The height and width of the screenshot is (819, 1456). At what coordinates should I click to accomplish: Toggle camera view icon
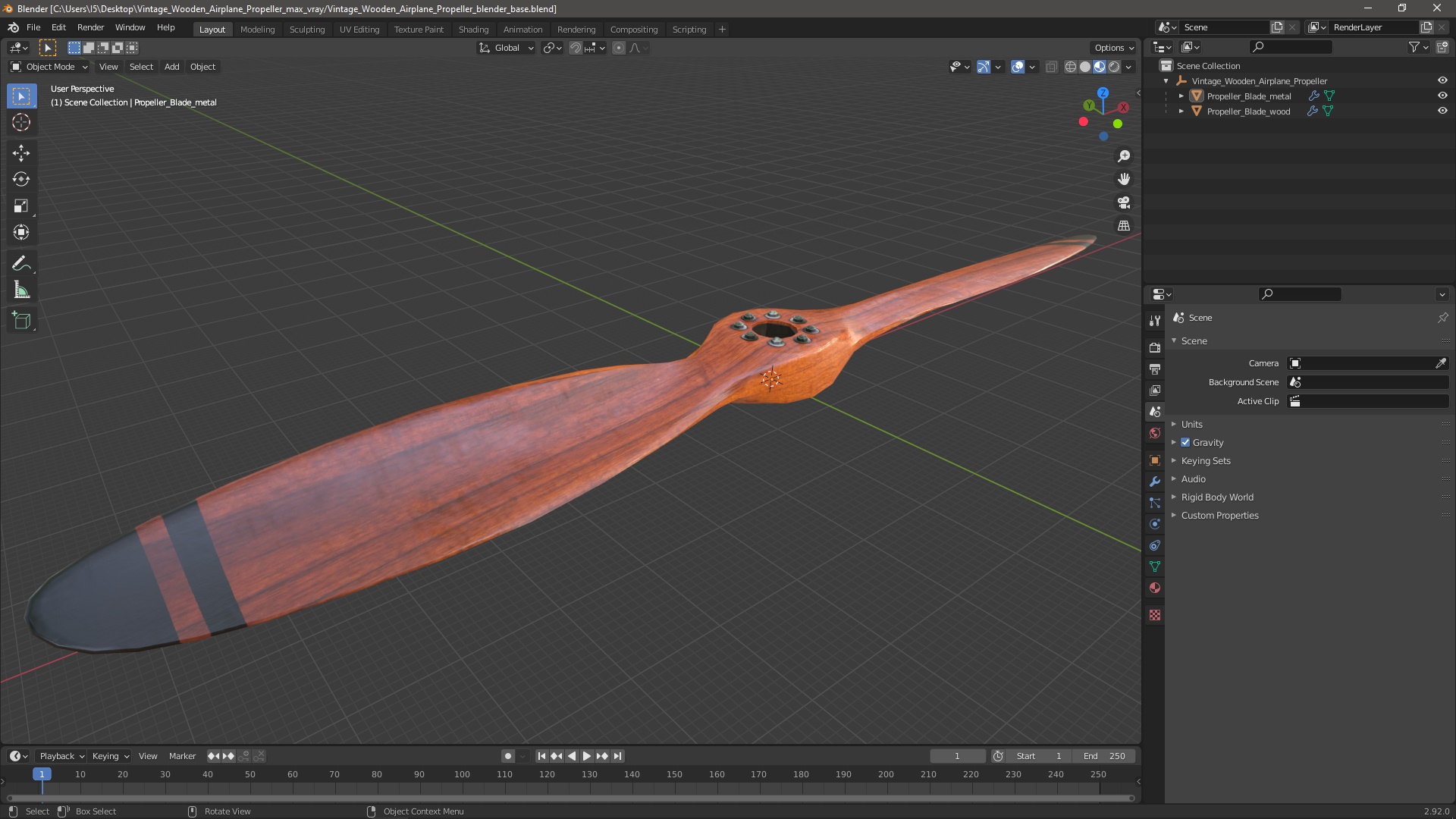click(x=1124, y=202)
